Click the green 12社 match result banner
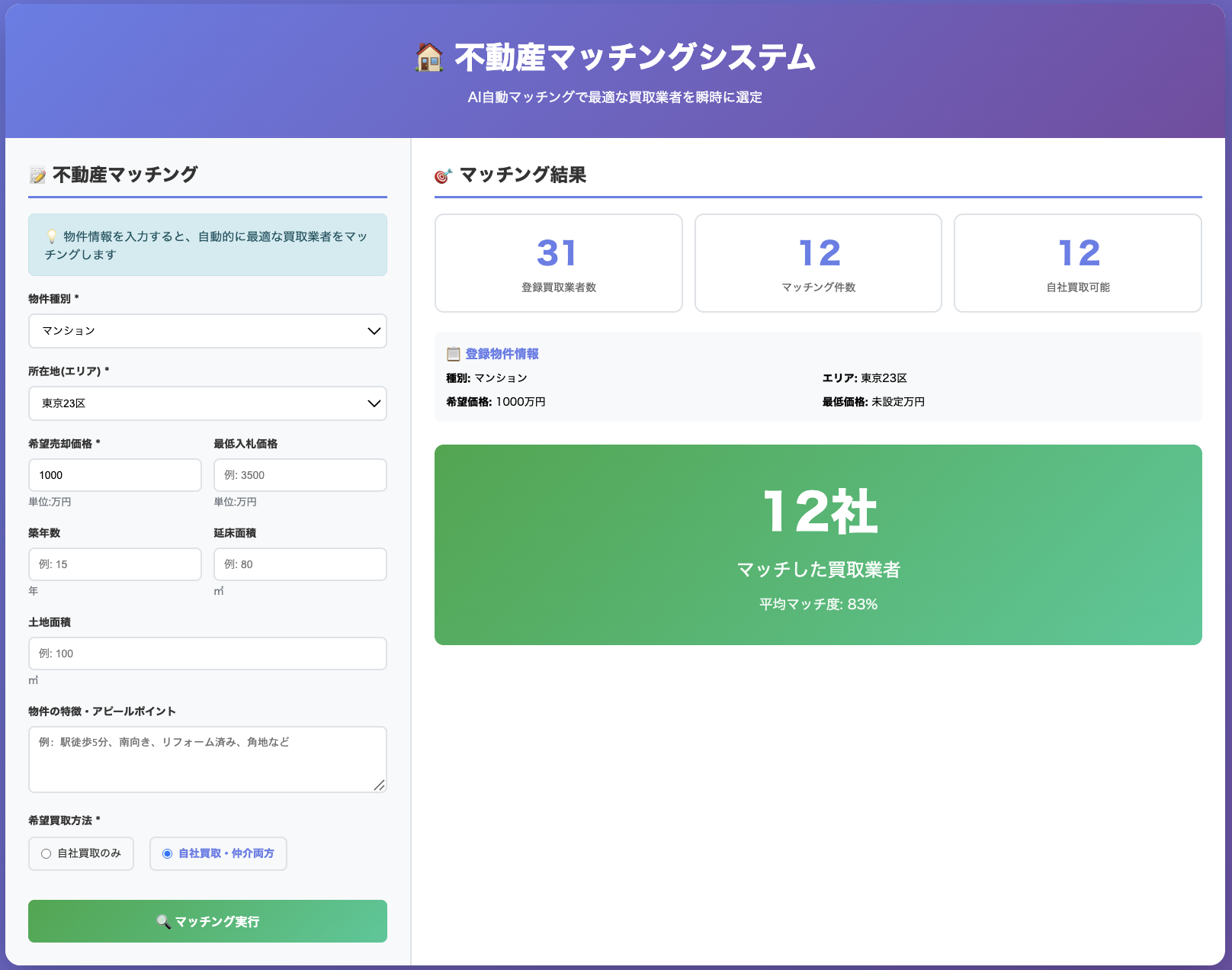 (x=817, y=544)
